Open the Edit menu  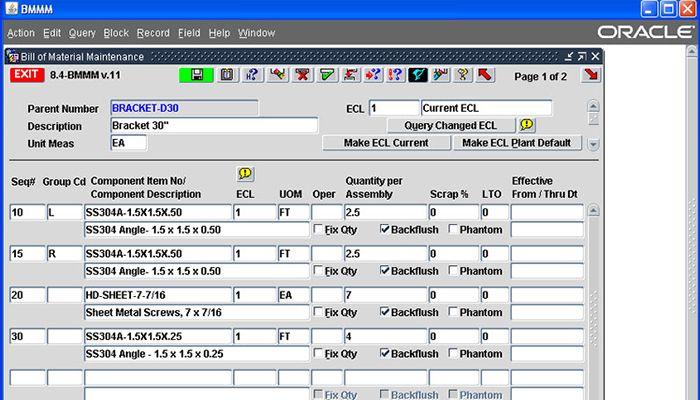point(52,33)
